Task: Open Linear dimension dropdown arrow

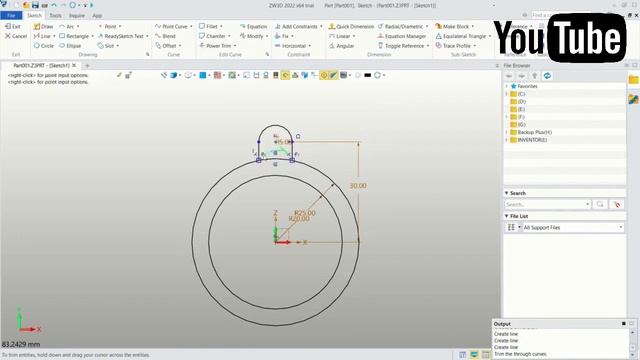Action: point(354,36)
